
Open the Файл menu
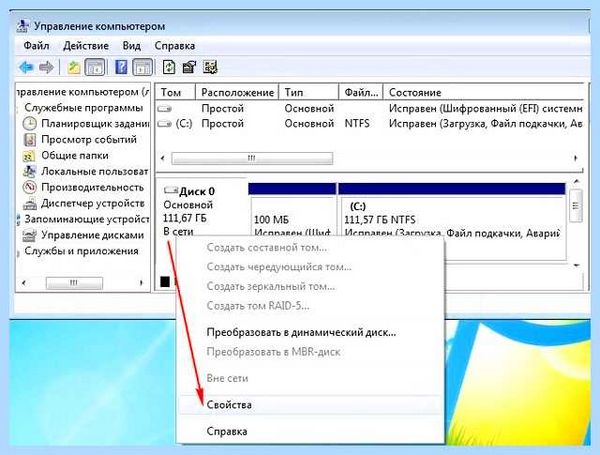pos(36,46)
